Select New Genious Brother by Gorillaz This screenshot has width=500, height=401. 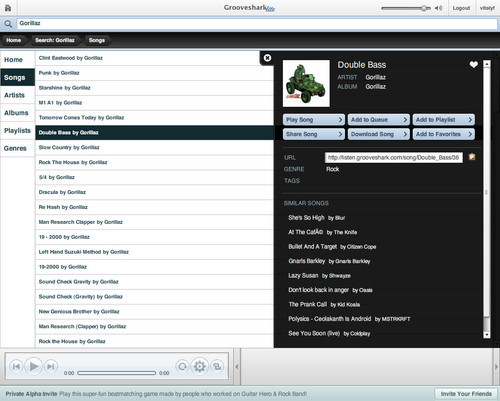pos(154,312)
